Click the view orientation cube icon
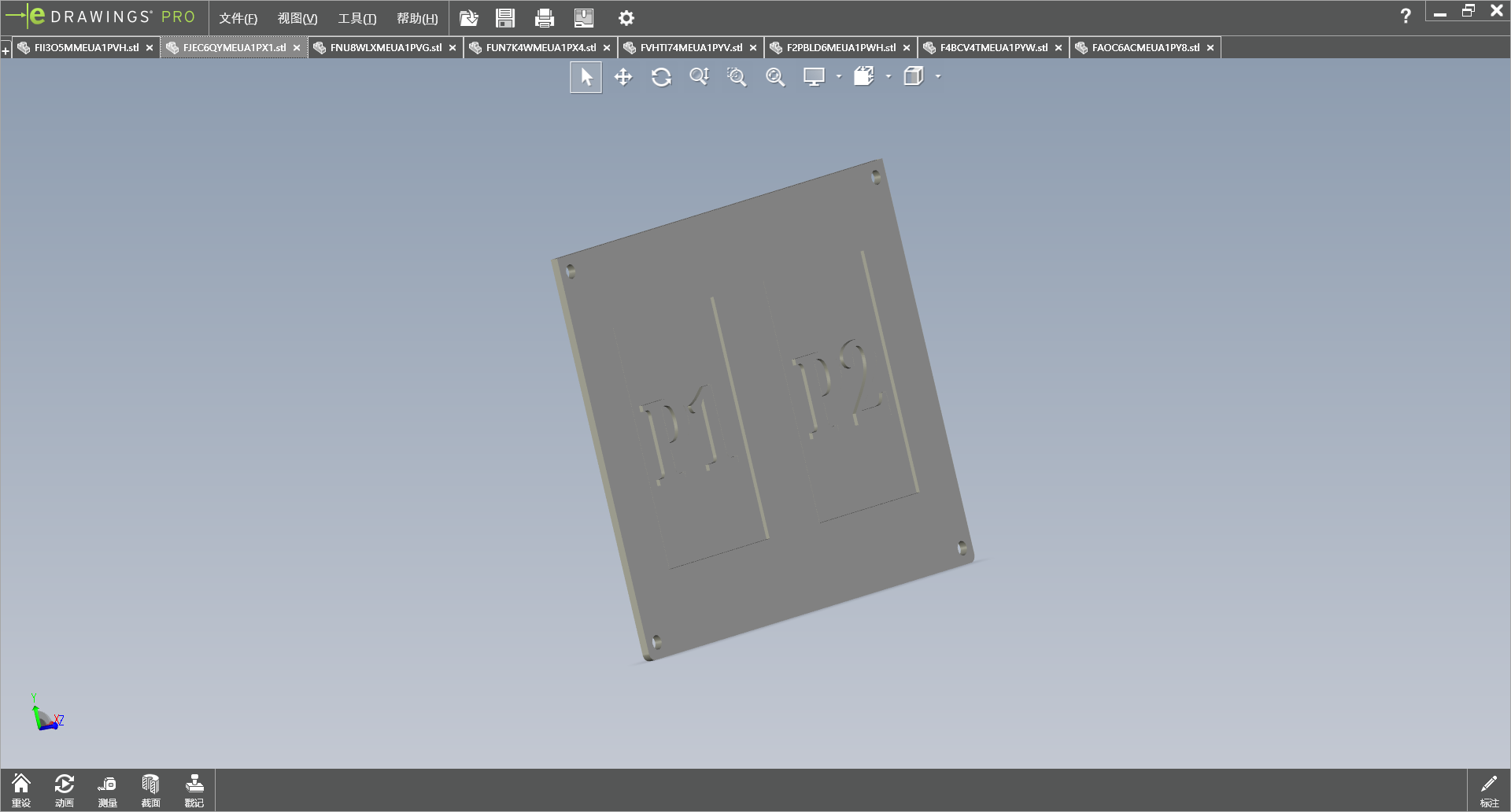 pyautogui.click(x=864, y=77)
